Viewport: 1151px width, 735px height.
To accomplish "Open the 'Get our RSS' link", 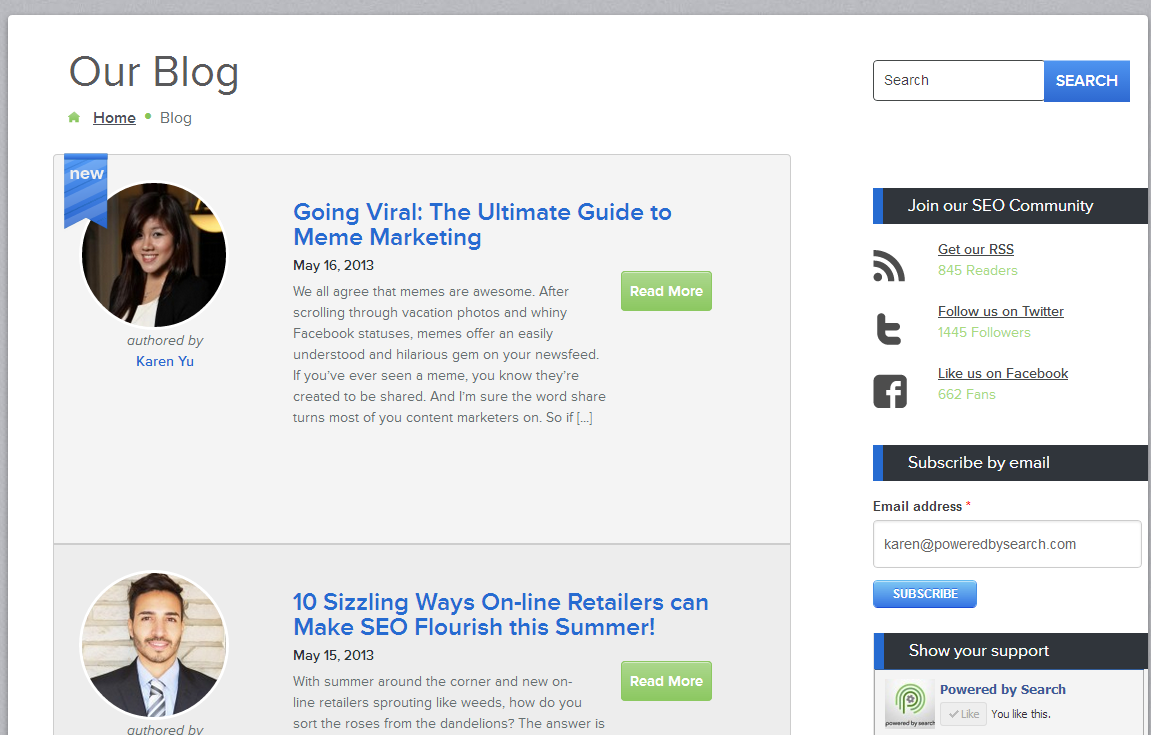I will click(x=976, y=249).
